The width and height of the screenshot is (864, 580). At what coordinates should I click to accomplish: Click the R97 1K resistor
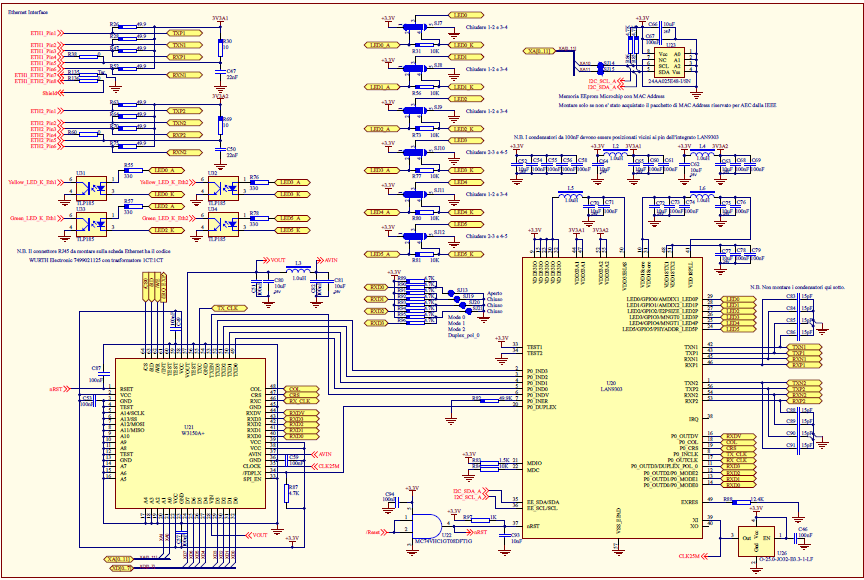[x=481, y=520]
